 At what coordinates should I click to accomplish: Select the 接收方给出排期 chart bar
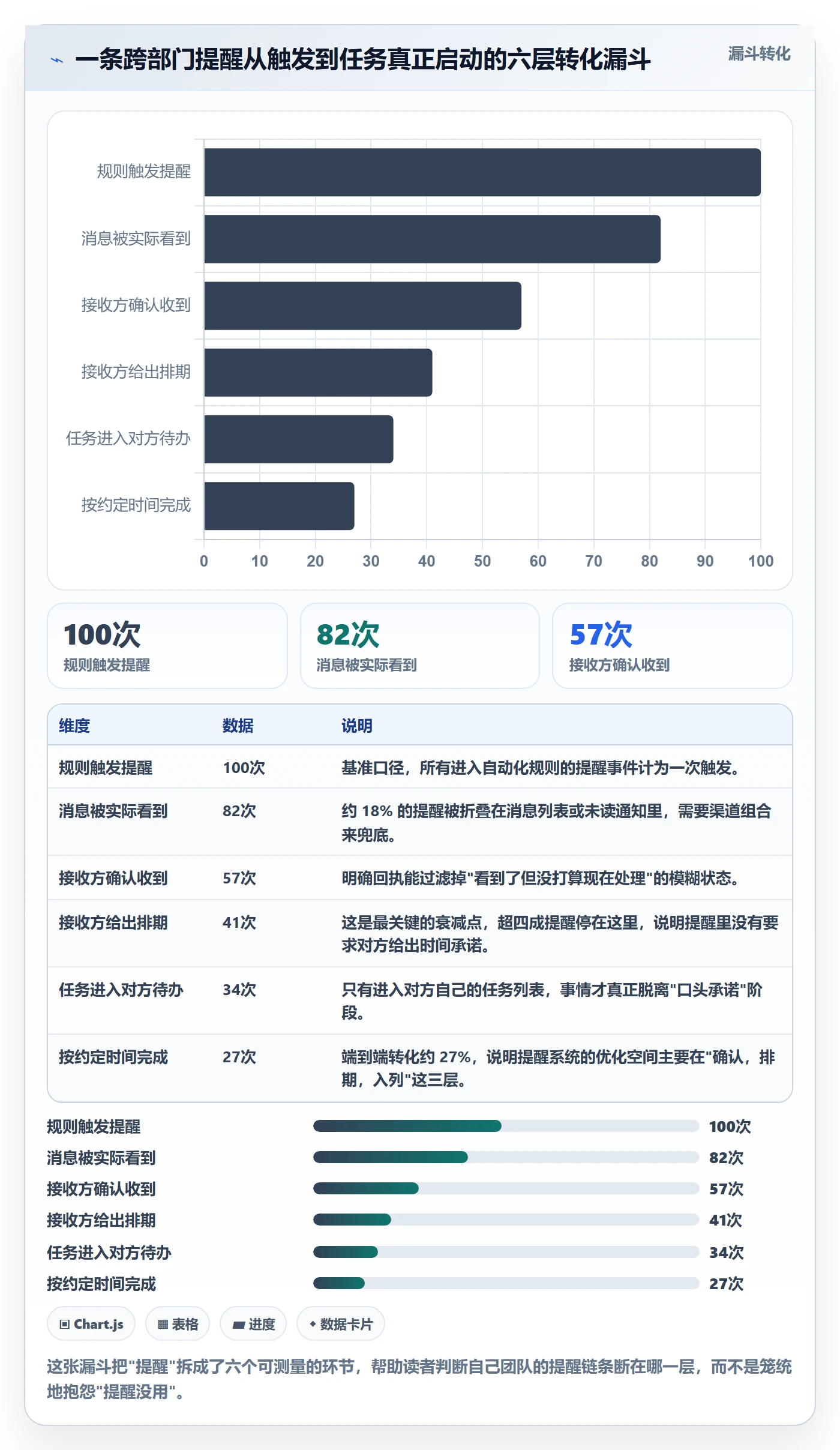(x=318, y=372)
